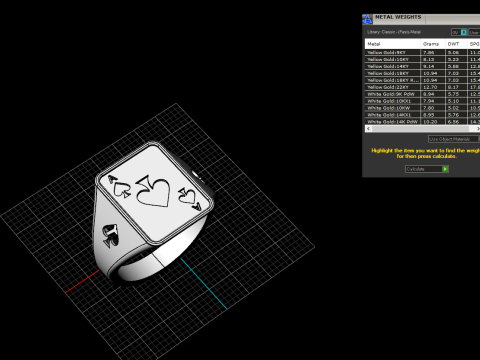Select the Yellow Gold 18KY R... row
This screenshot has height=360, width=480.
pos(422,80)
